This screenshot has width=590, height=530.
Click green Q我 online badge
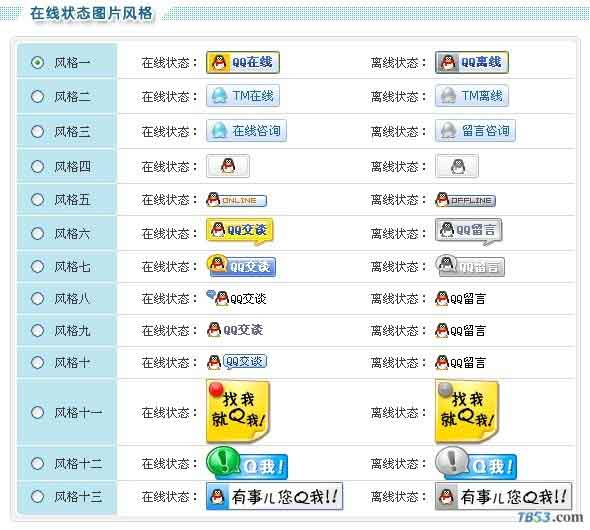[x=247, y=463]
